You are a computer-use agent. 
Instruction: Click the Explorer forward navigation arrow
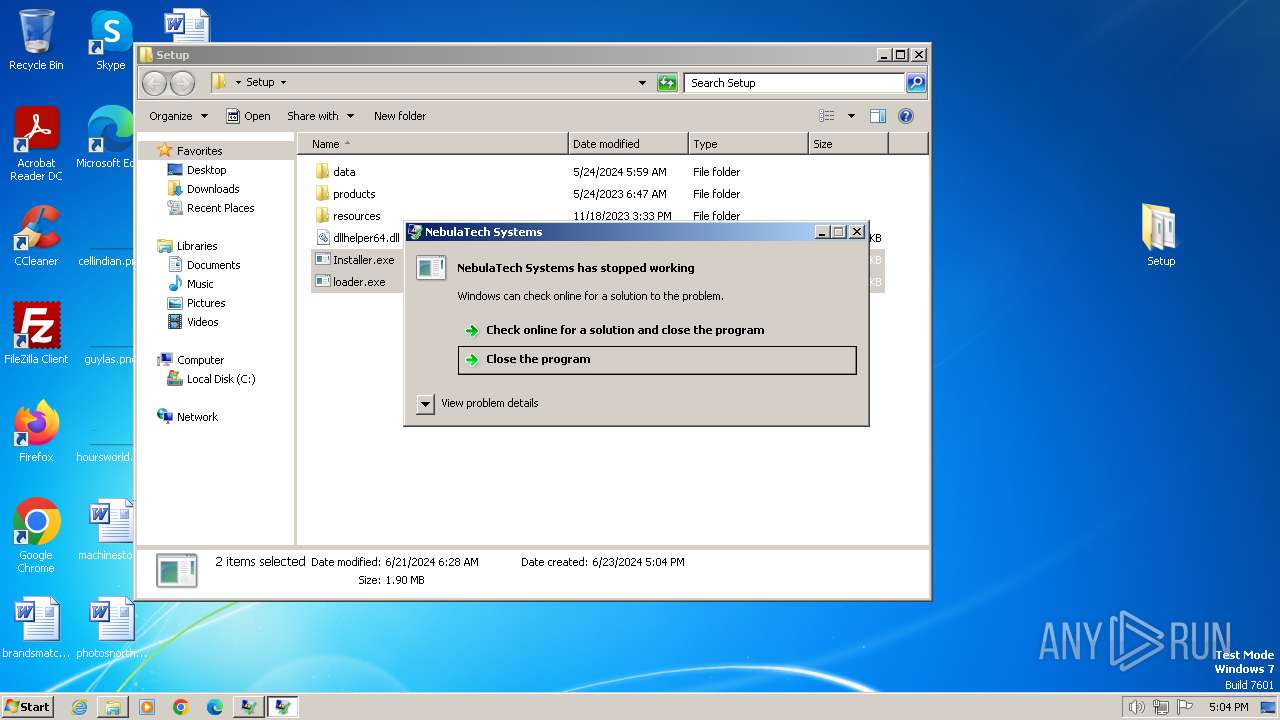coord(182,83)
